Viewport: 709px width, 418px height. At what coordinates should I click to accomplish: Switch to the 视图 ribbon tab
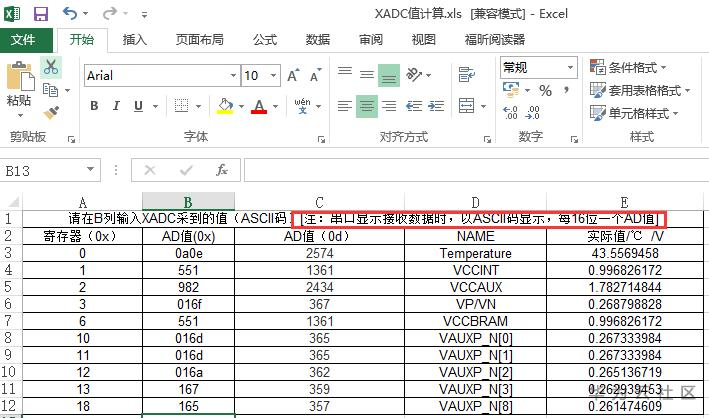tap(423, 40)
